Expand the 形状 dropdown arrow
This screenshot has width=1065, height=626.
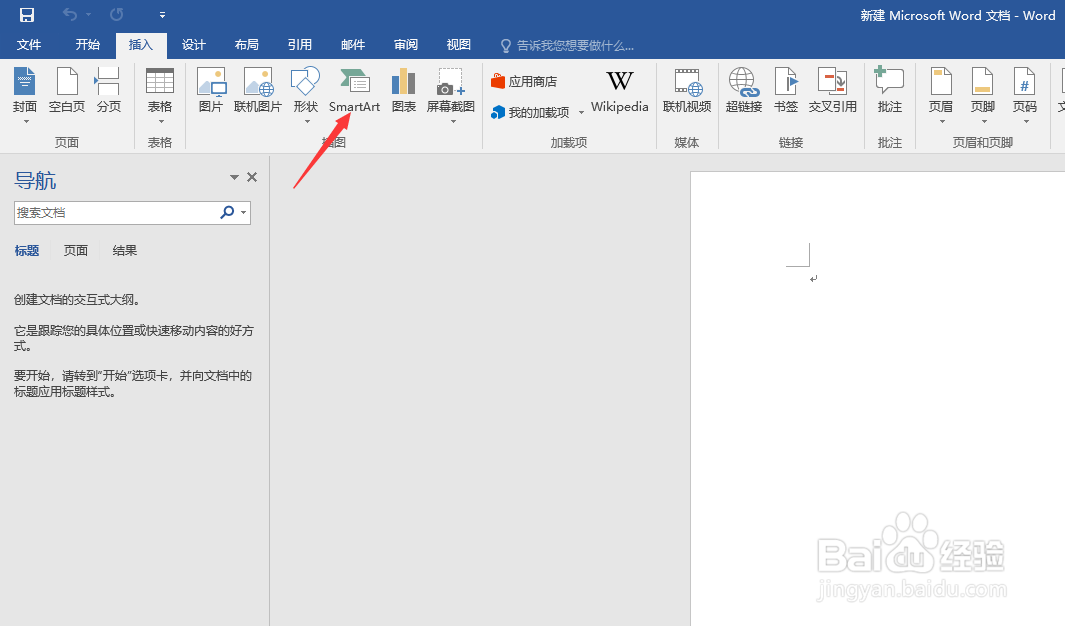[307, 122]
